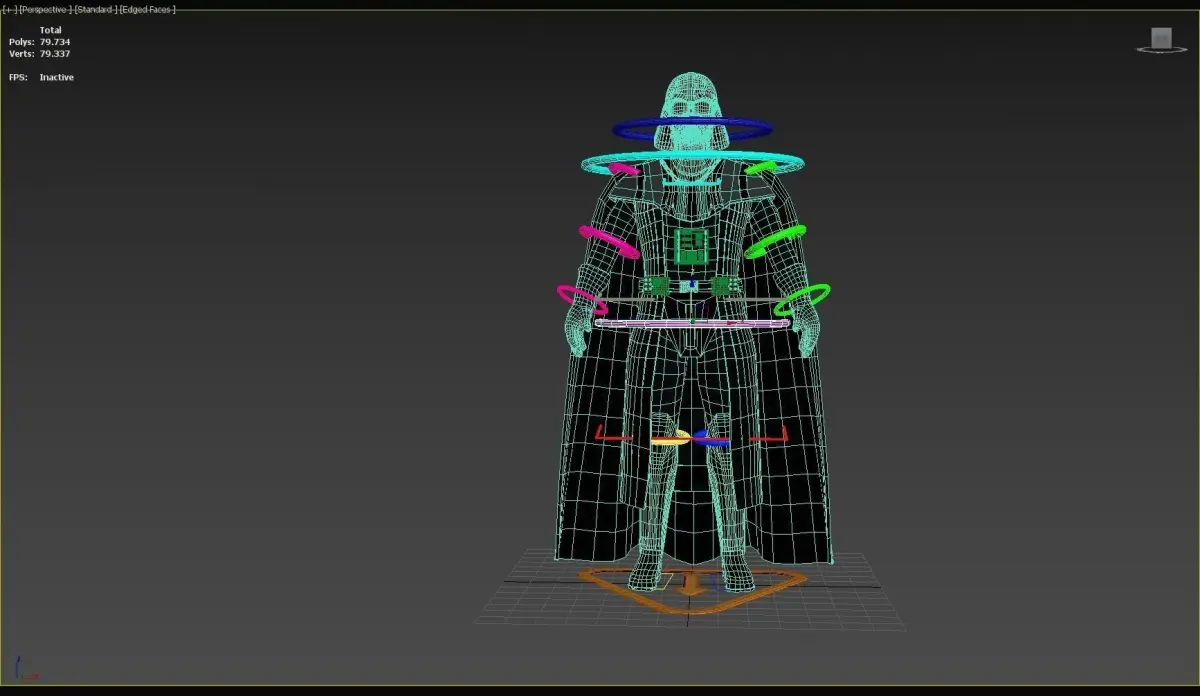Click the ViewCube navigation widget
Viewport: 1200px width, 696px height.
pos(1160,40)
